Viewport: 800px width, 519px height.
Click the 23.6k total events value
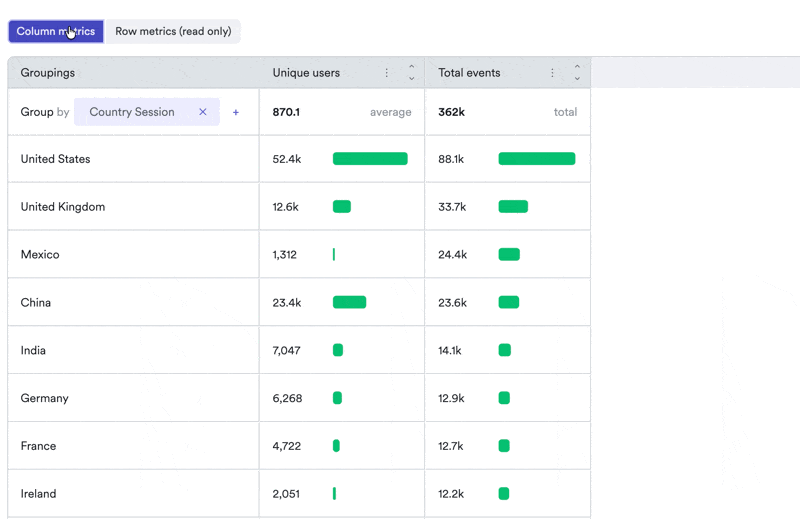click(x=453, y=302)
